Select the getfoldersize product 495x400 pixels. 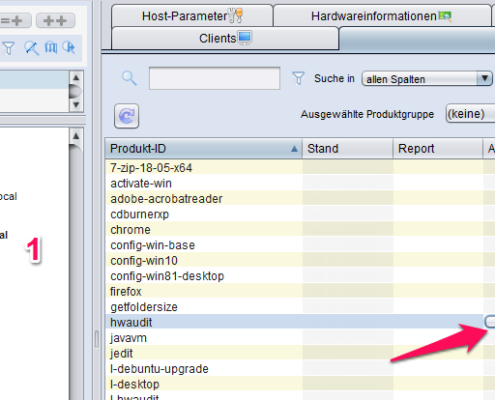300,307
